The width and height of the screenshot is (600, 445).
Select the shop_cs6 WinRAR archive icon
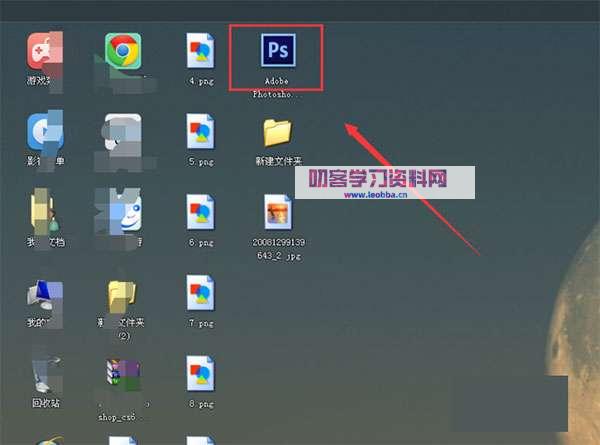point(123,375)
